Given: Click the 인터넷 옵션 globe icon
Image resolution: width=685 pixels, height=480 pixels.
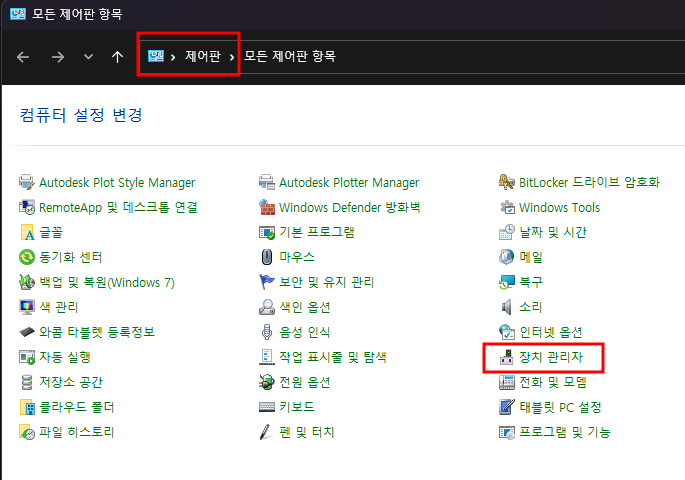Looking at the screenshot, I should 506,332.
